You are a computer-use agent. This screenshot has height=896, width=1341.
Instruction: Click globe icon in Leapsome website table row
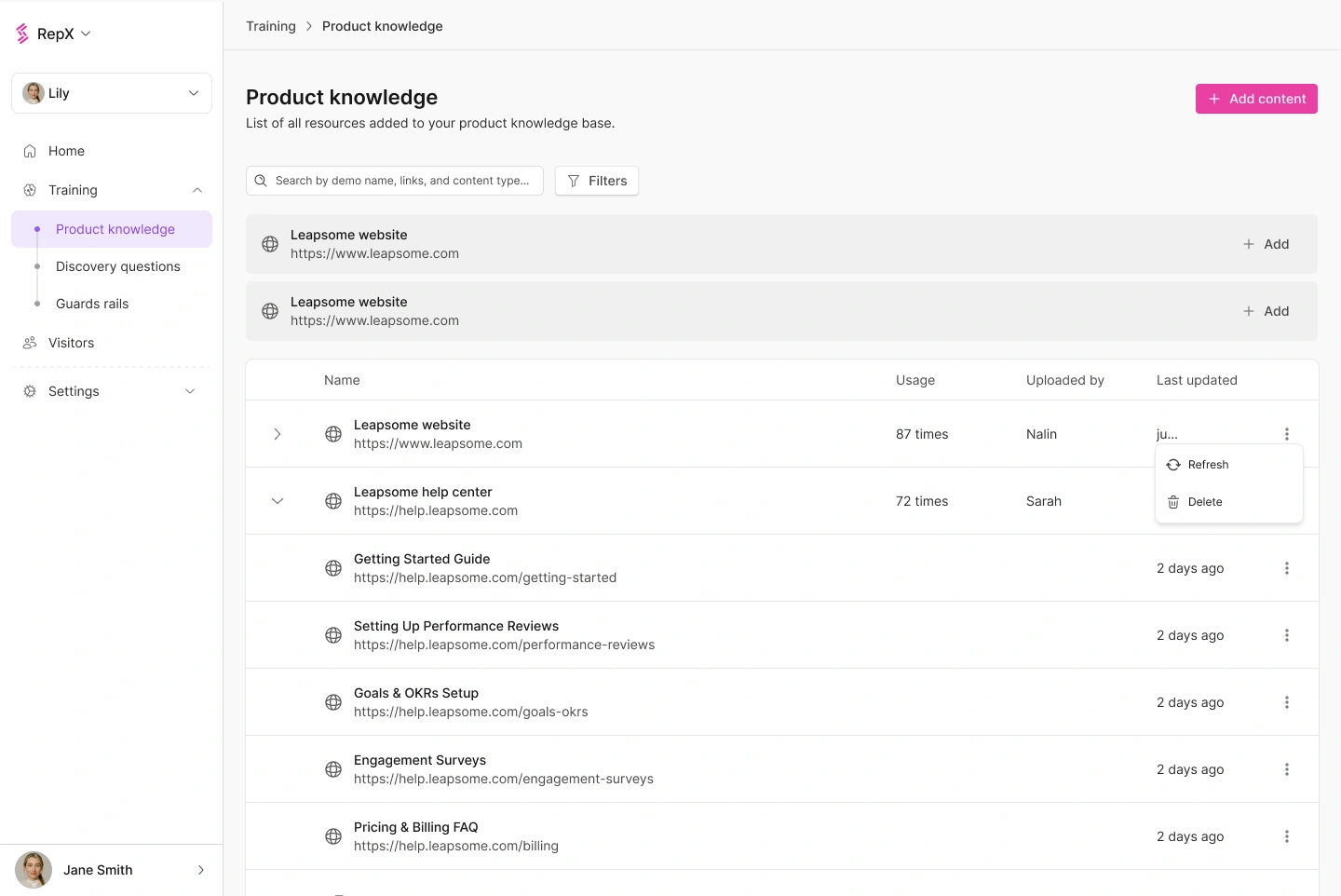coord(333,434)
